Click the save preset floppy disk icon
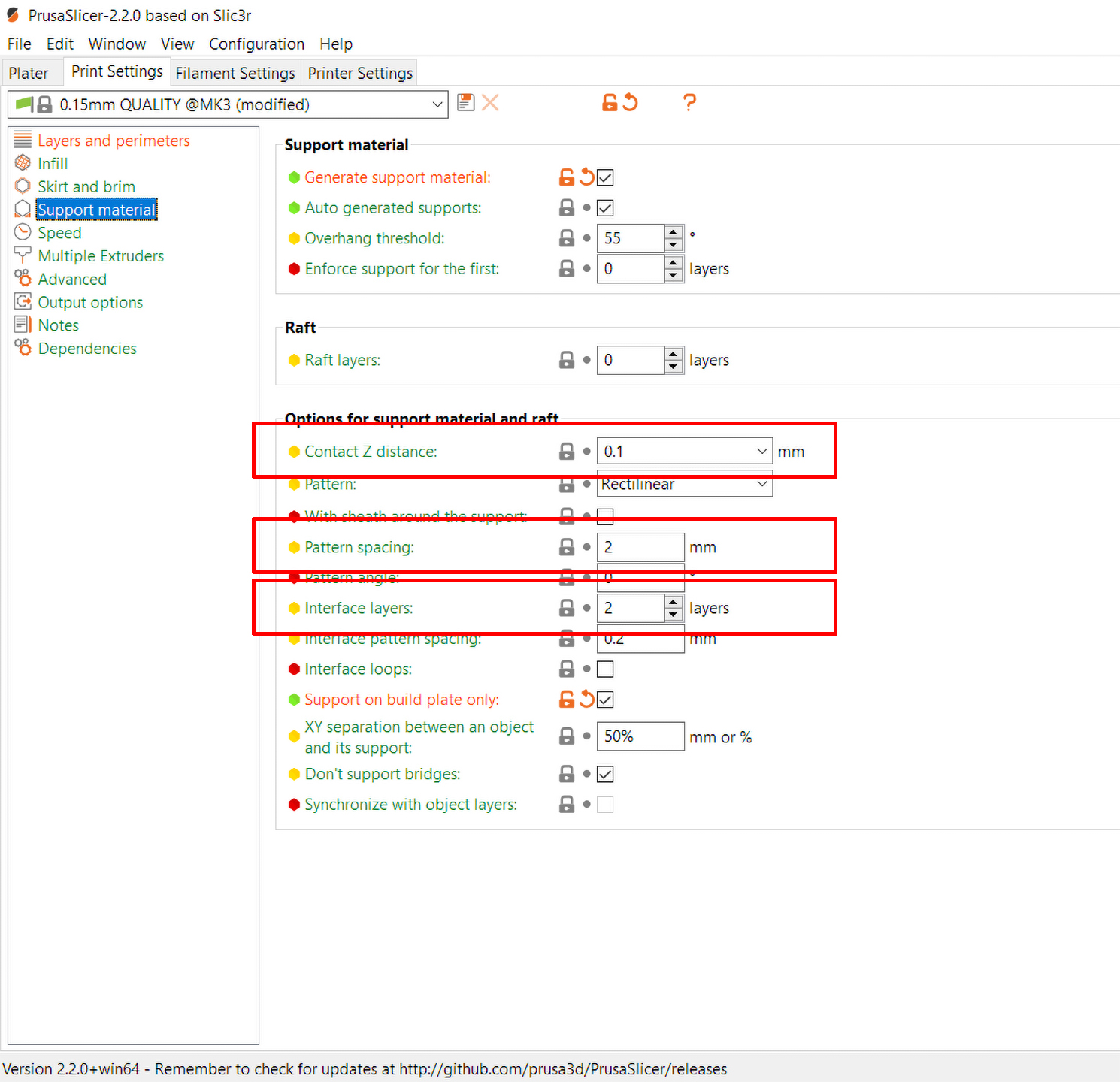This screenshot has width=1120, height=1082. pyautogui.click(x=466, y=102)
